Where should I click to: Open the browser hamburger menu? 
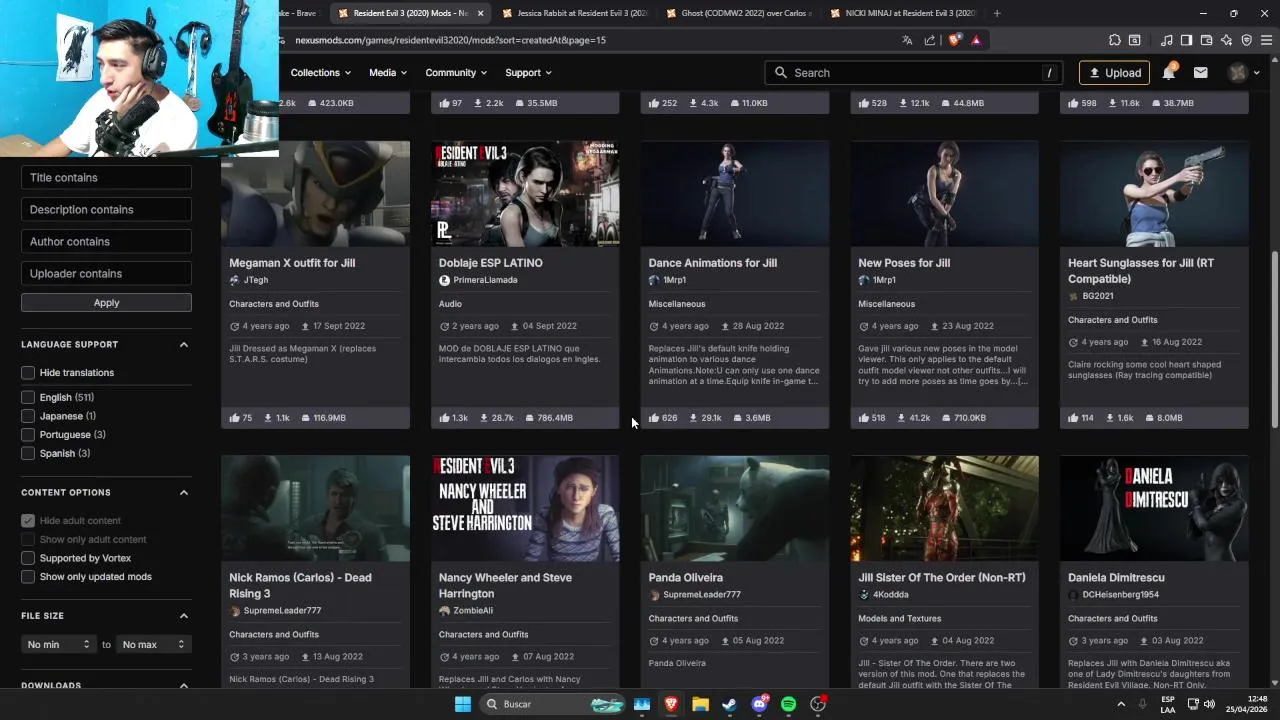[1266, 40]
